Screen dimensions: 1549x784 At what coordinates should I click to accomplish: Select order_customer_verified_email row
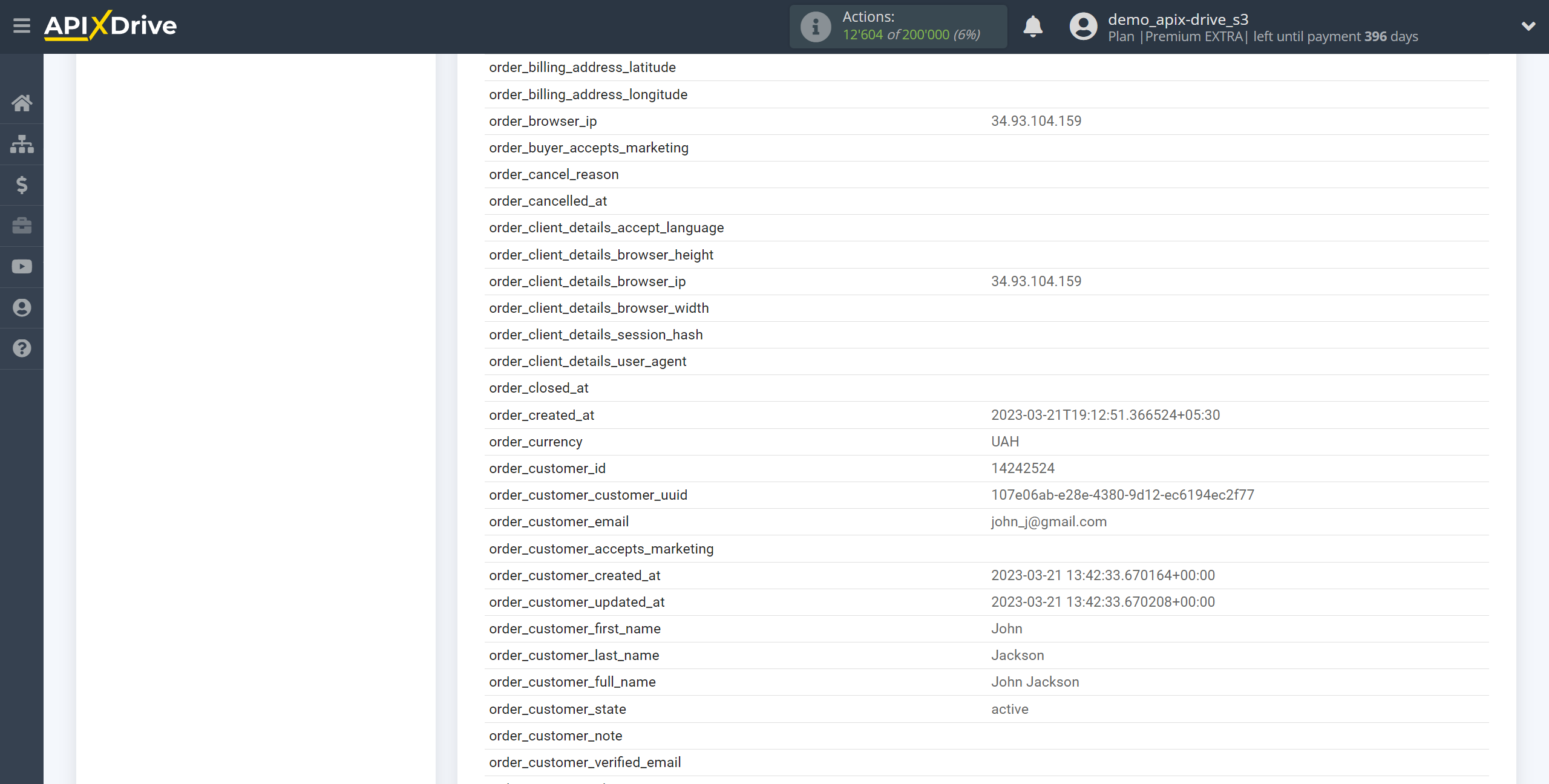coord(986,762)
